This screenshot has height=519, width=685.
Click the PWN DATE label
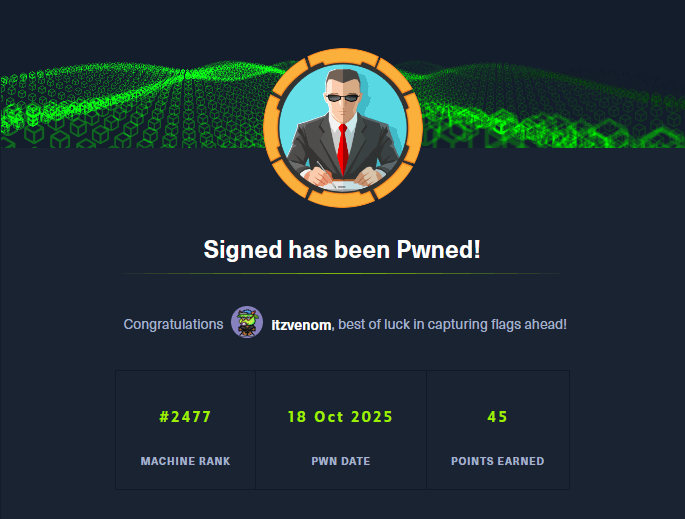tap(341, 461)
